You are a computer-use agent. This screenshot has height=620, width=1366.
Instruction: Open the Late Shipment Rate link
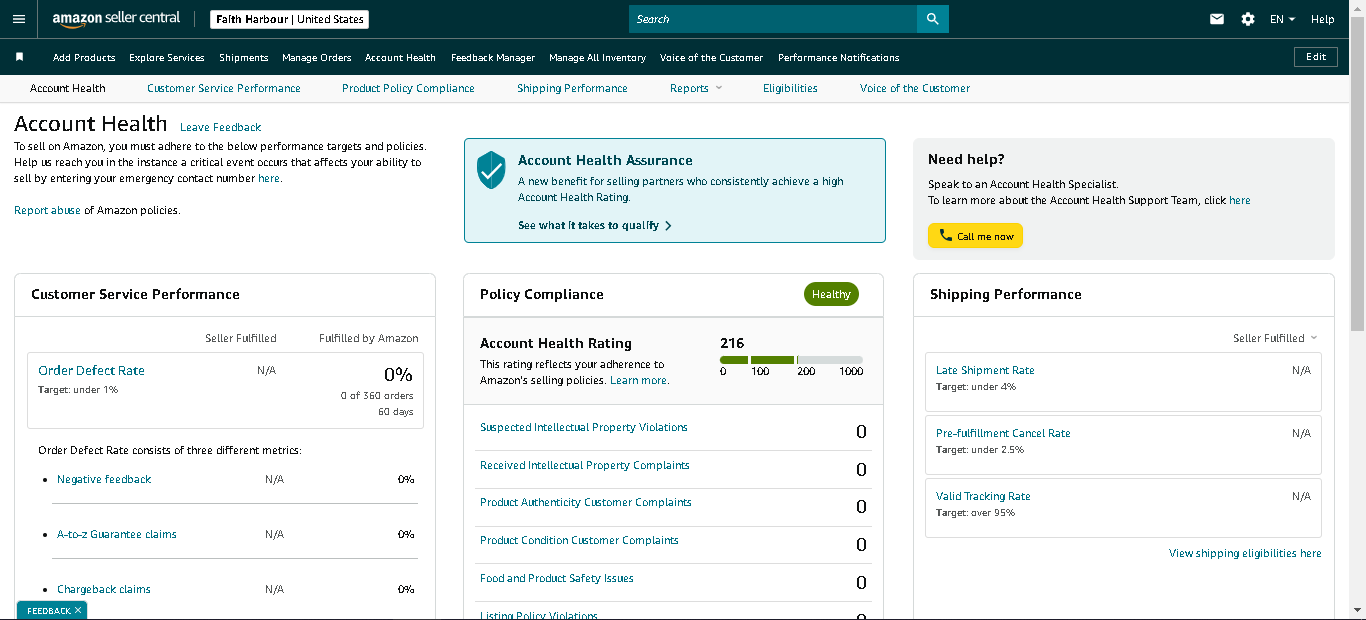(985, 370)
